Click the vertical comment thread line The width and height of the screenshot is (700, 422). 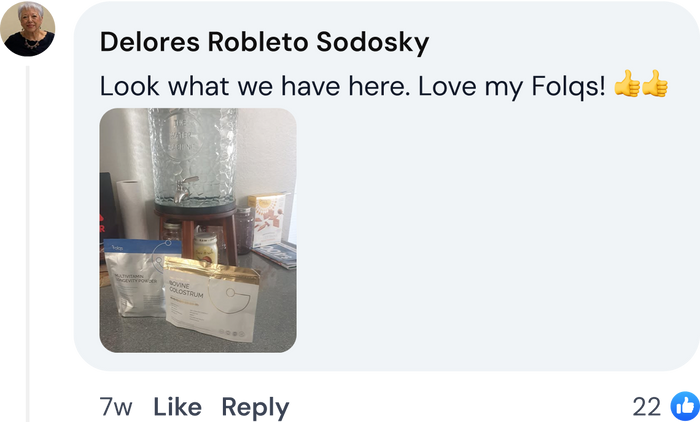28,243
